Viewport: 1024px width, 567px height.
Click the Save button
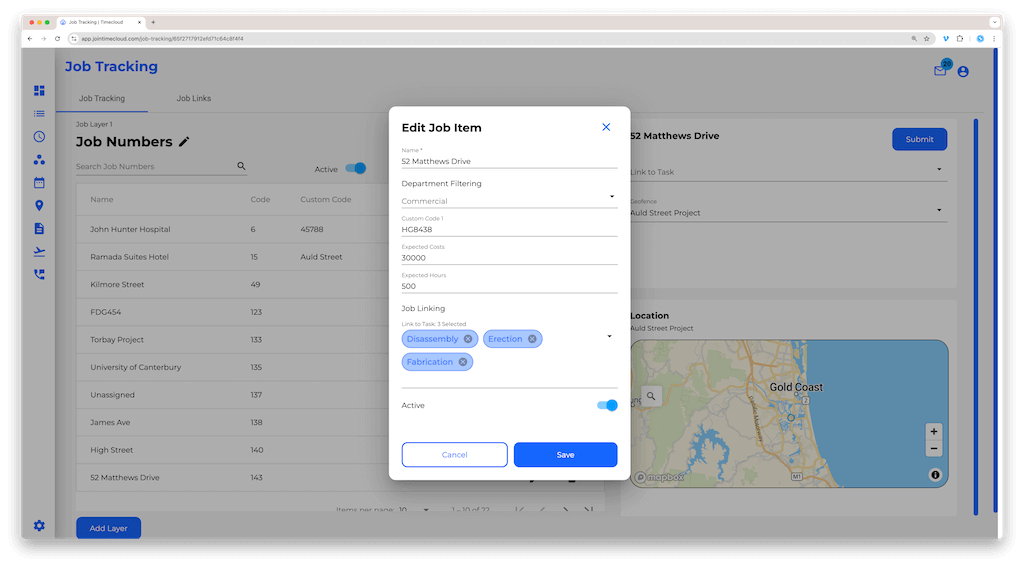pyautogui.click(x=566, y=455)
